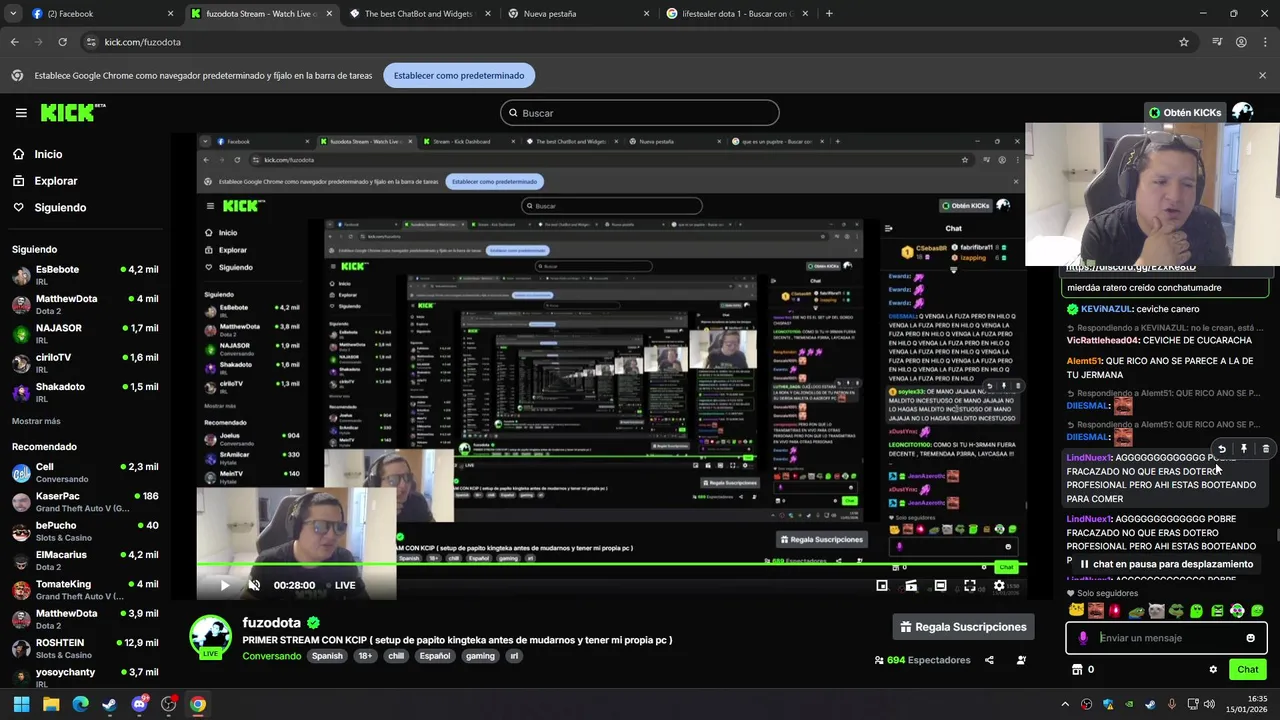The height and width of the screenshot is (720, 1280).
Task: Open the user profile avatar menu
Action: (1243, 112)
